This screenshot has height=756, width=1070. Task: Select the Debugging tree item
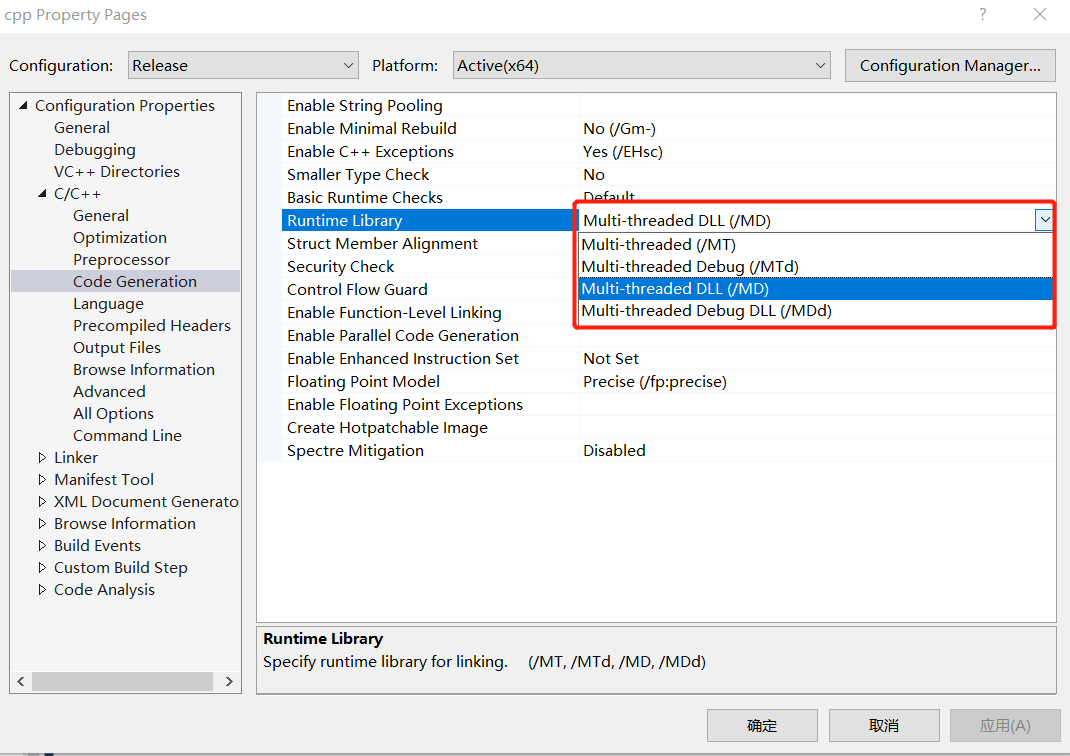[x=95, y=149]
